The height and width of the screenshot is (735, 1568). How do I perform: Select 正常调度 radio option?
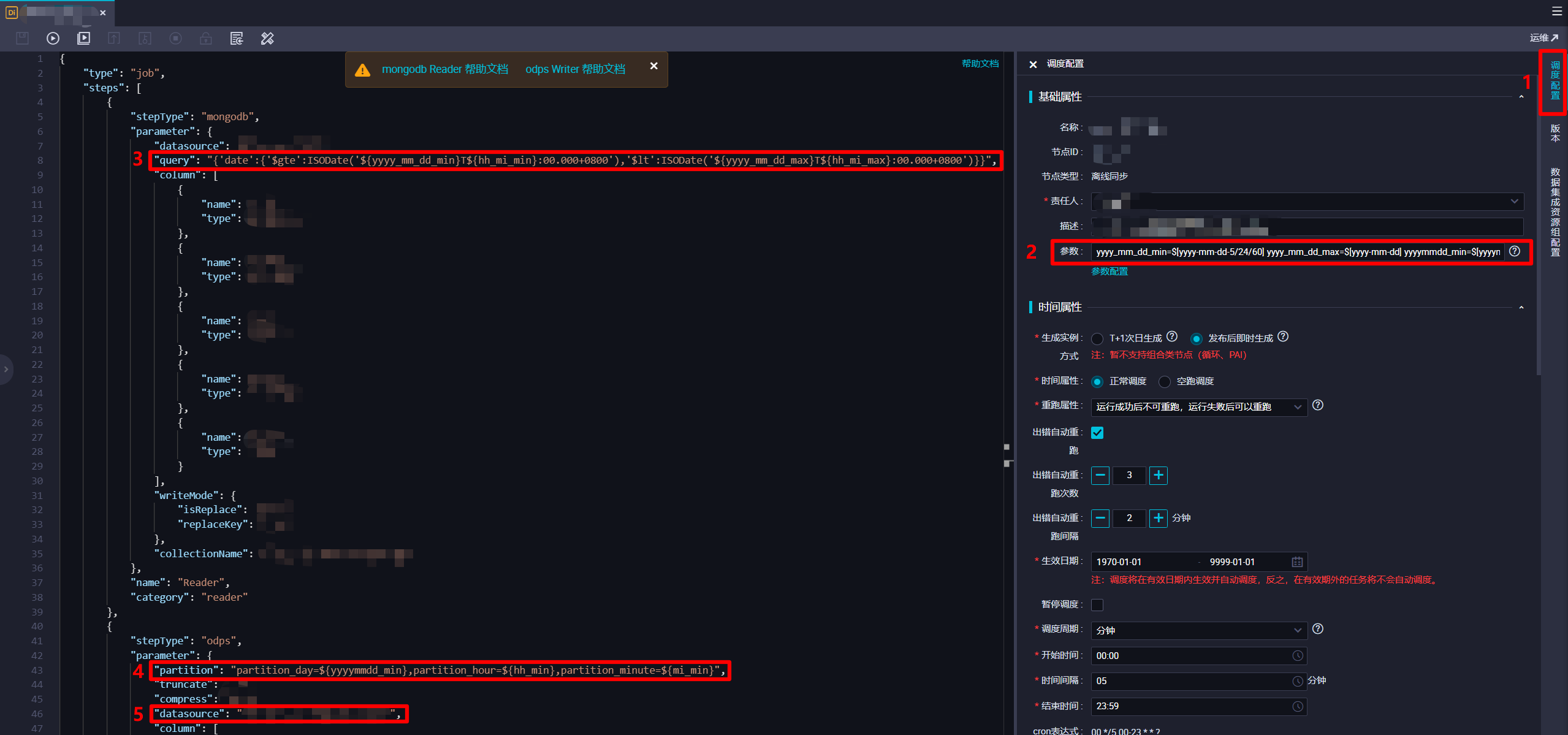1097,381
